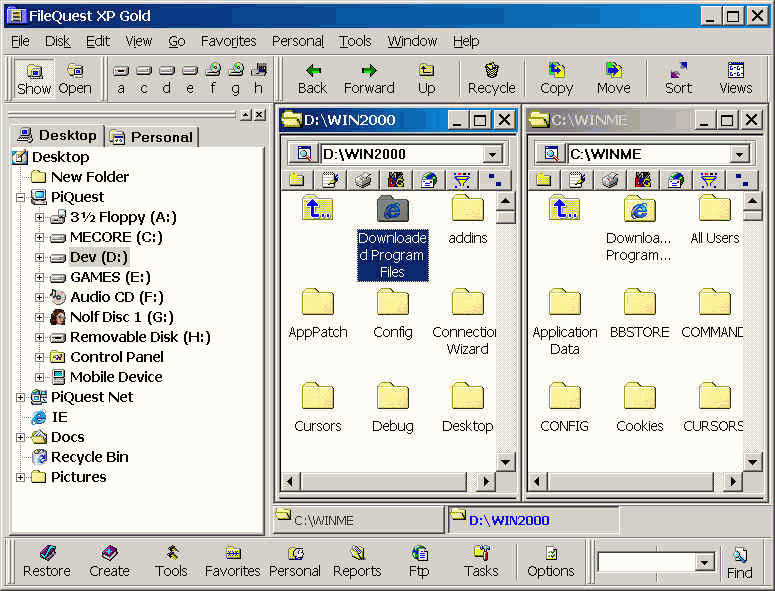Image resolution: width=775 pixels, height=591 pixels.
Task: Select removable drive h in the drive toolbar
Action: (258, 79)
